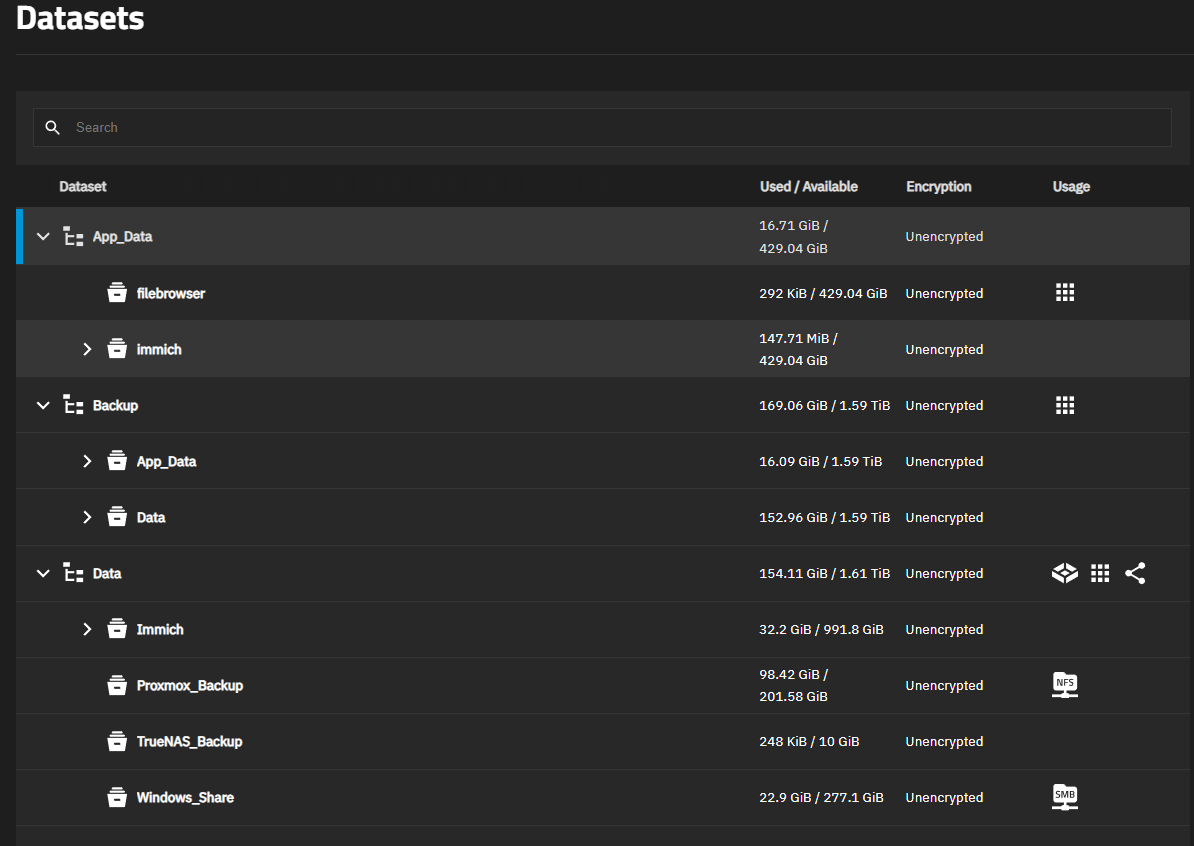Click the 16.09 GiB / 1.59 TiB value

[x=821, y=461]
